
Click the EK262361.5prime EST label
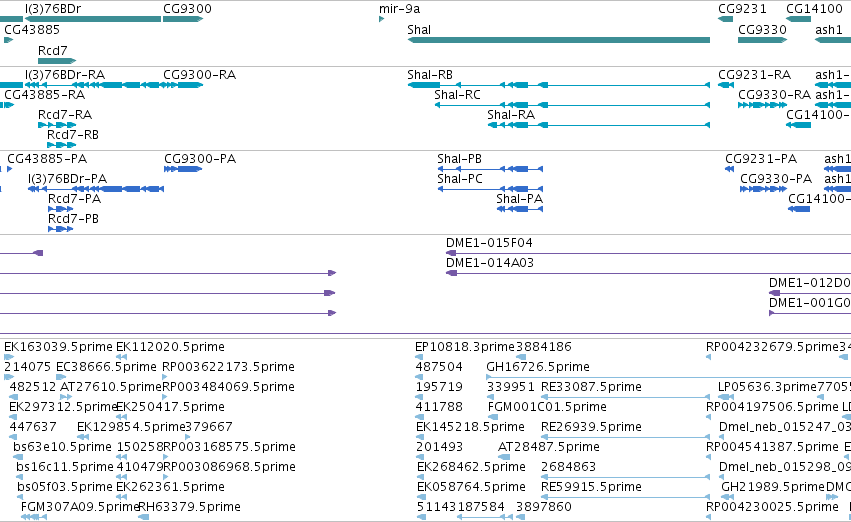[x=170, y=487]
